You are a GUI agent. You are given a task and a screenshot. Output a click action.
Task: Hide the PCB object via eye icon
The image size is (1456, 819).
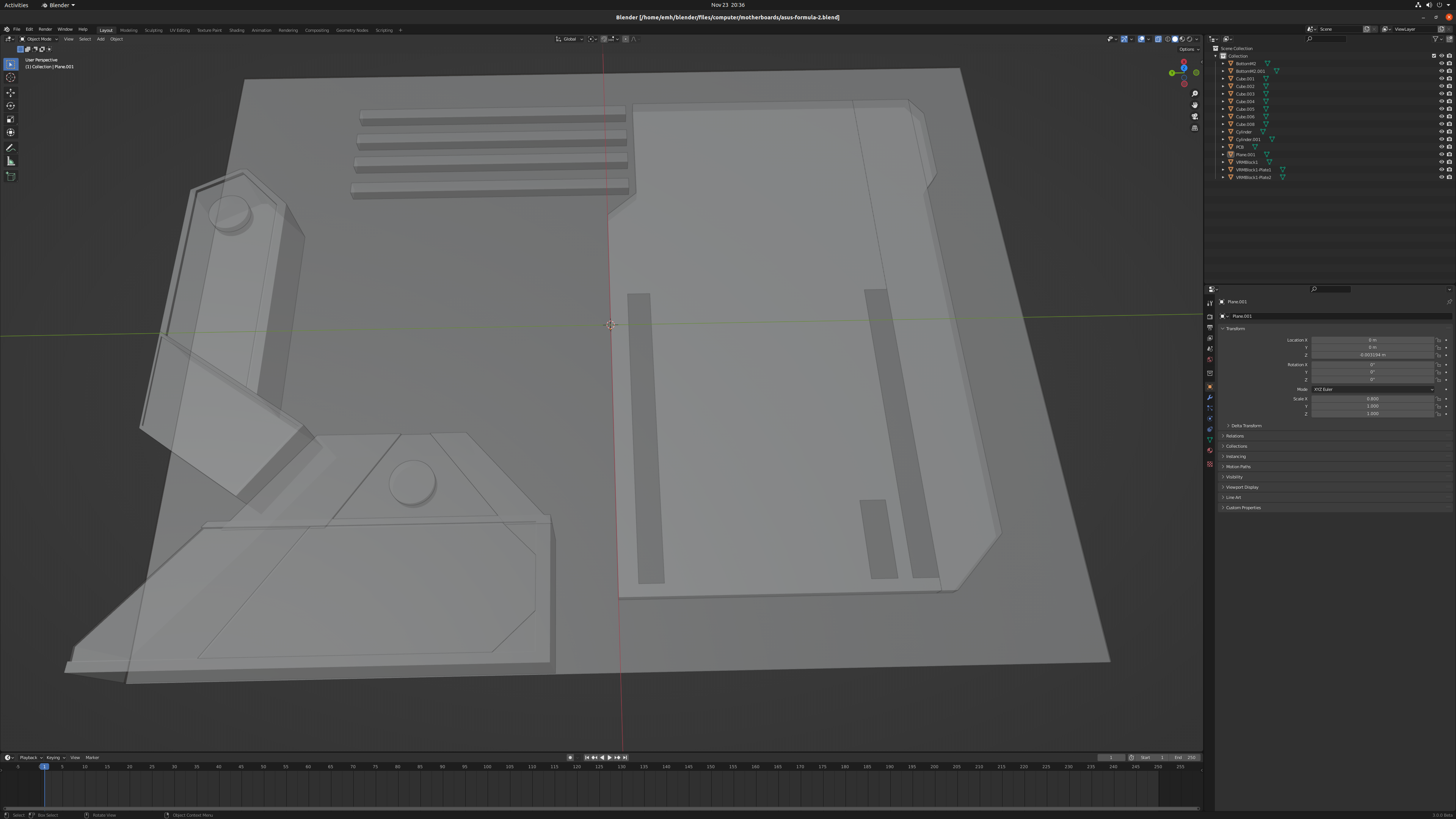[x=1441, y=147]
